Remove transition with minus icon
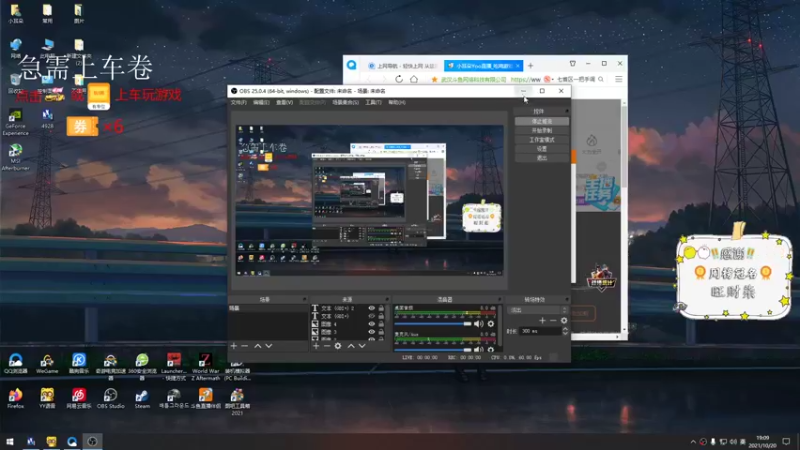 point(553,320)
